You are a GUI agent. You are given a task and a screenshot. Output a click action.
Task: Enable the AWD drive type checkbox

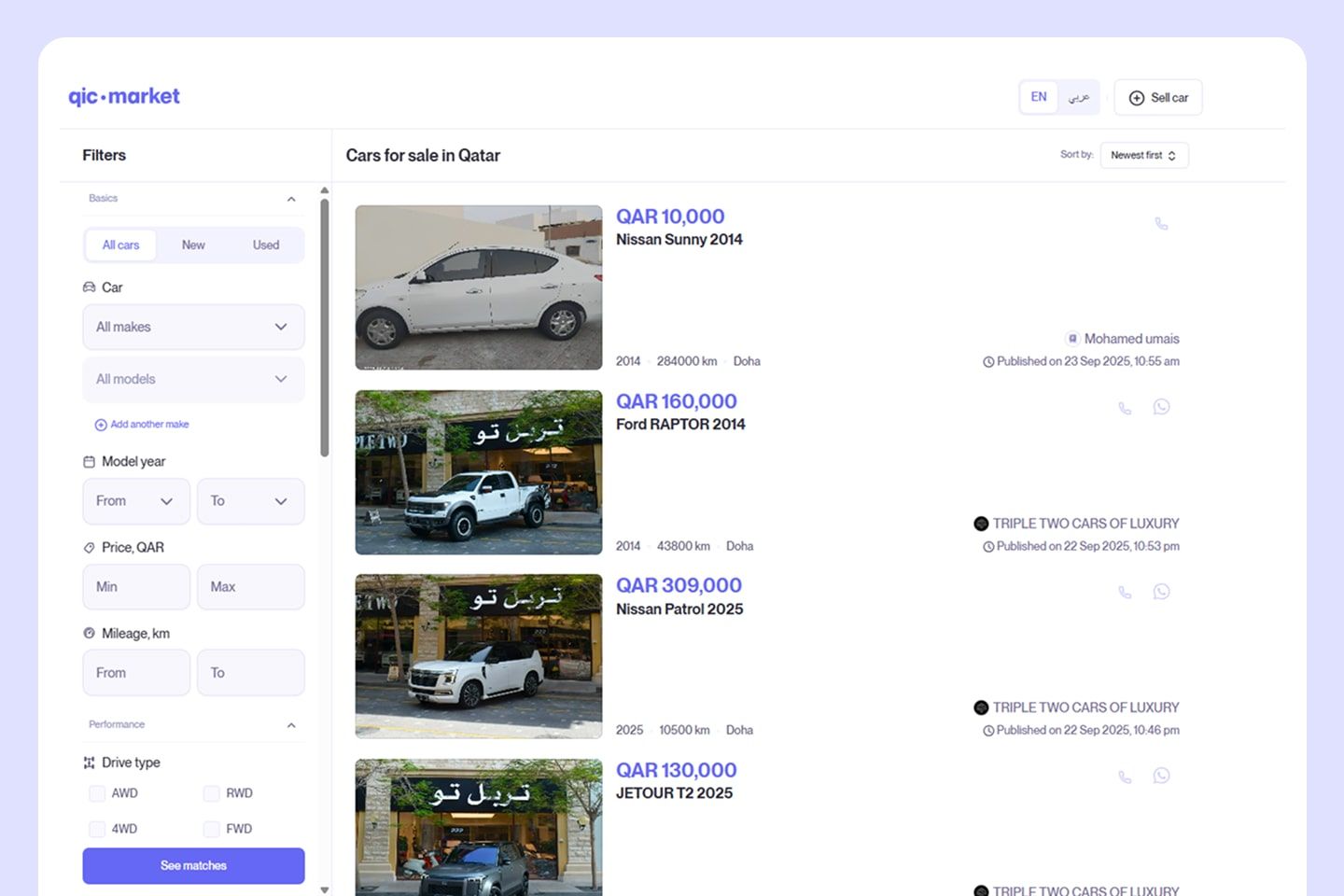coord(97,792)
